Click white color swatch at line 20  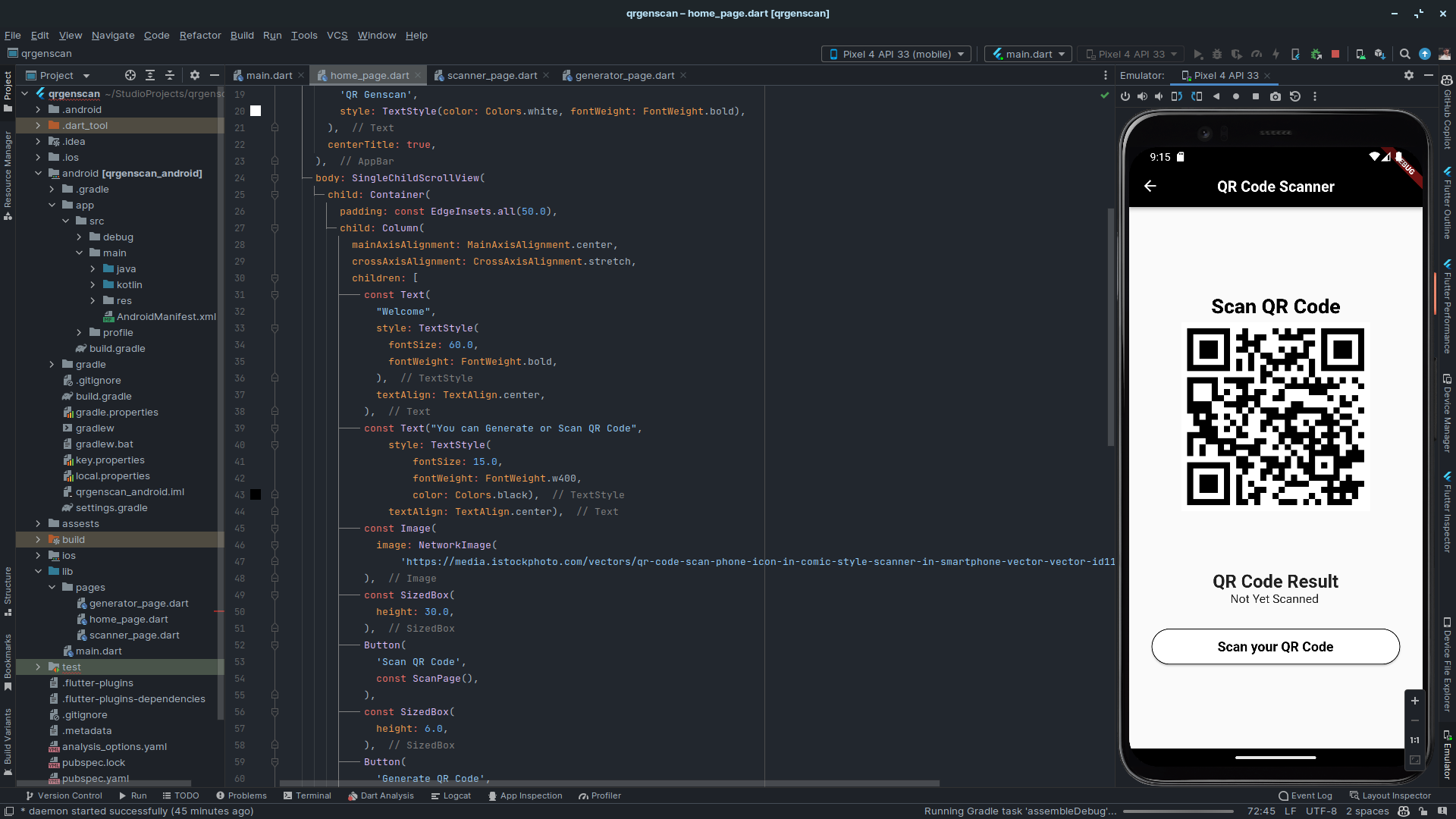pos(256,111)
